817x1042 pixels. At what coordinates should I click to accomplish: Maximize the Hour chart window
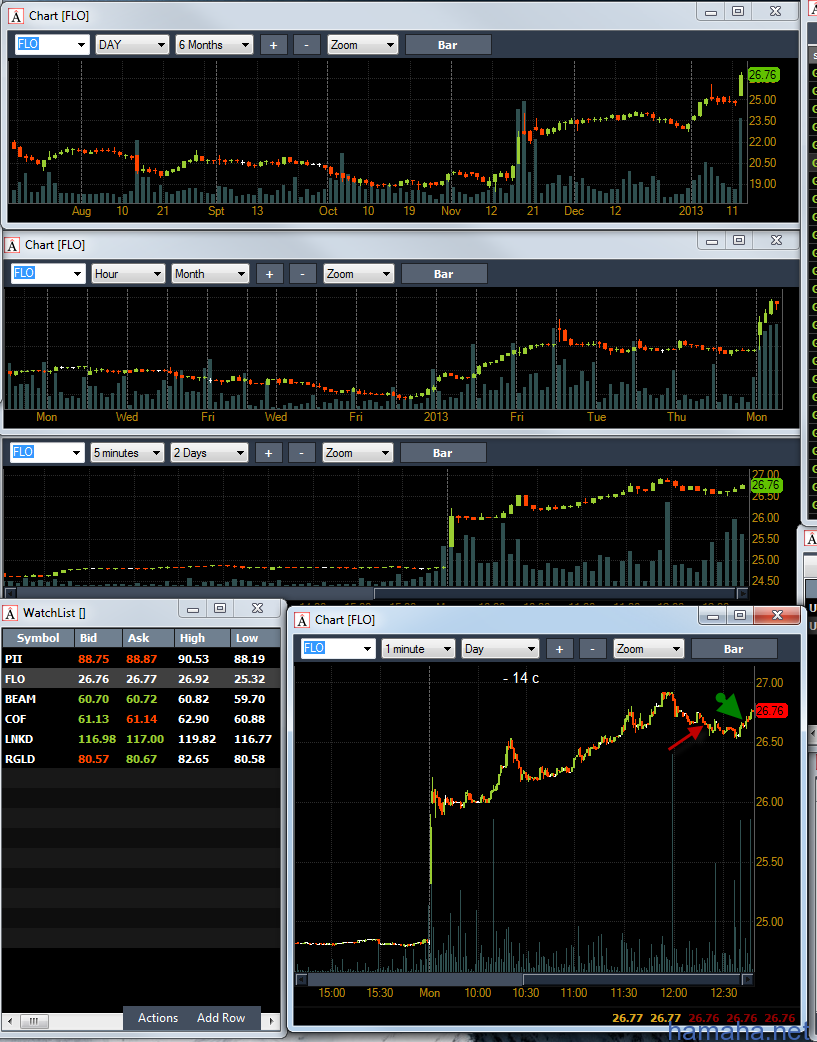point(739,241)
